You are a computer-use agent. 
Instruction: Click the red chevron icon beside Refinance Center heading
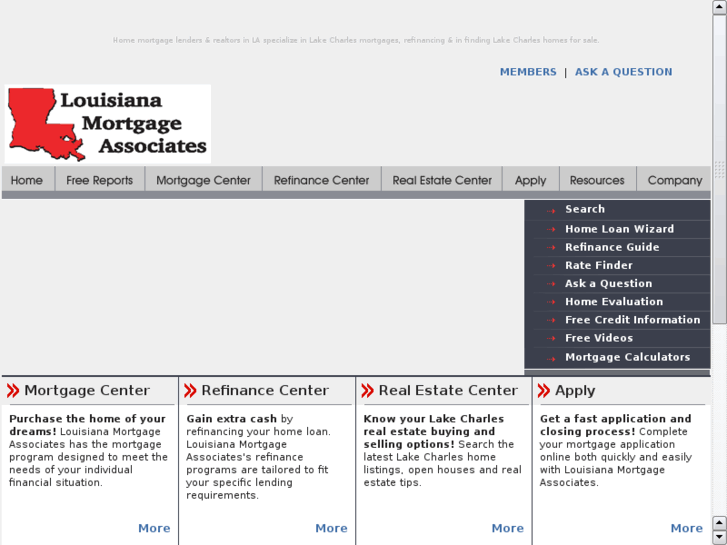[190, 391]
